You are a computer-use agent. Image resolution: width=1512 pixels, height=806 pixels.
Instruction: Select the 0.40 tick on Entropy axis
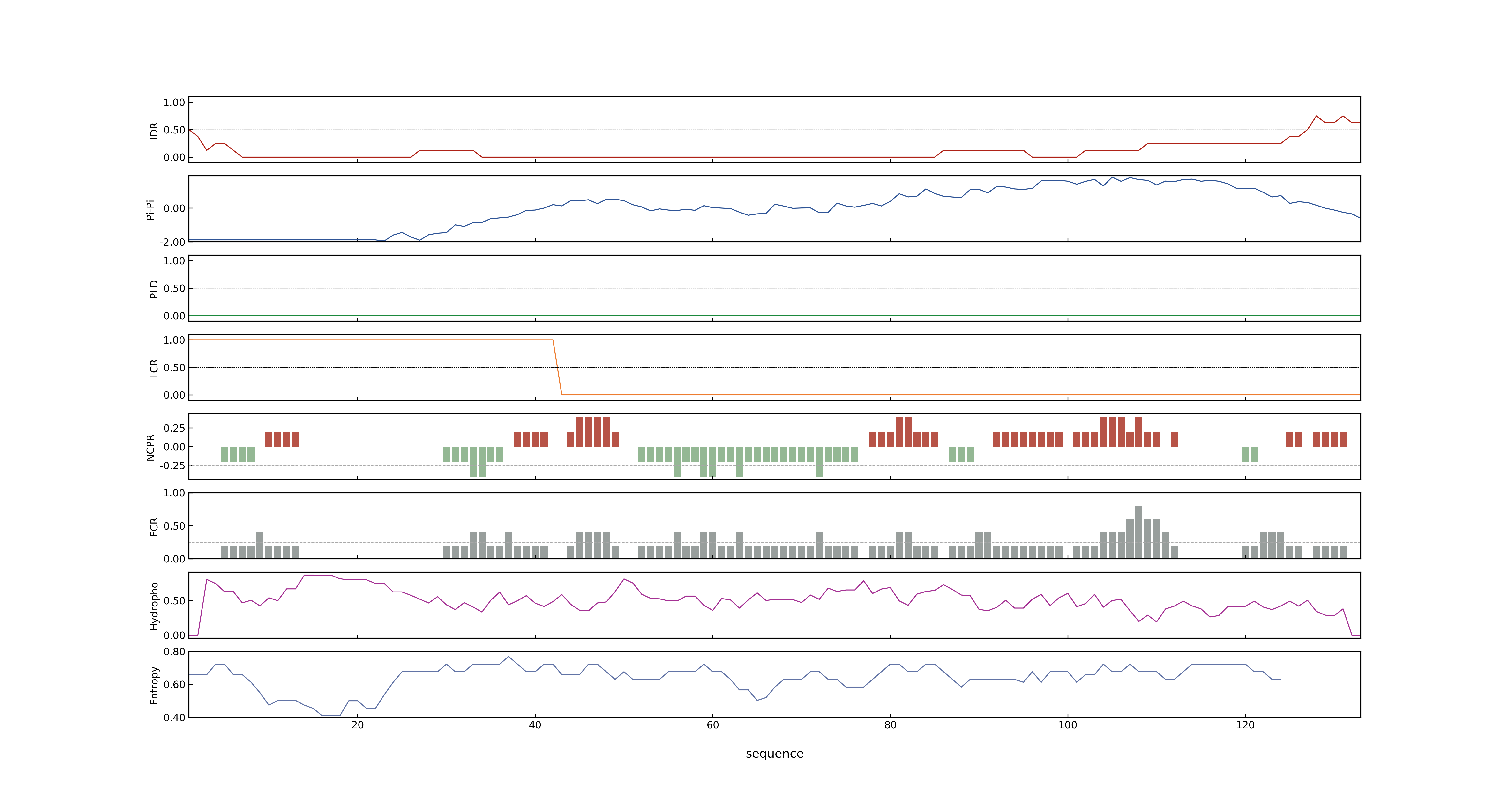point(174,717)
